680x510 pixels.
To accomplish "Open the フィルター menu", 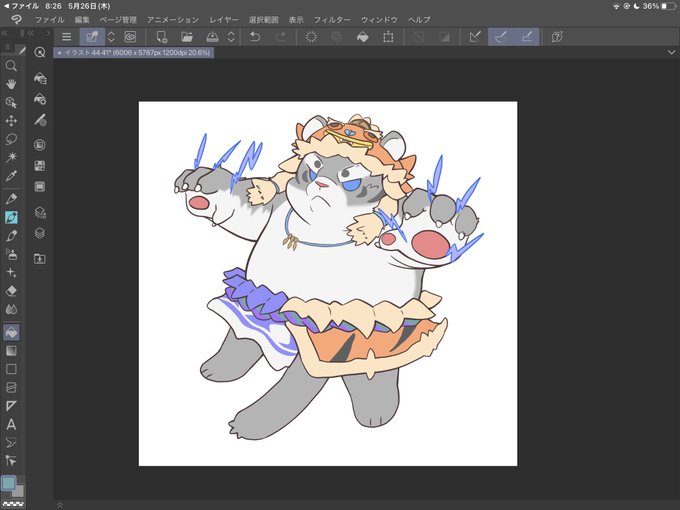I will click(x=332, y=20).
